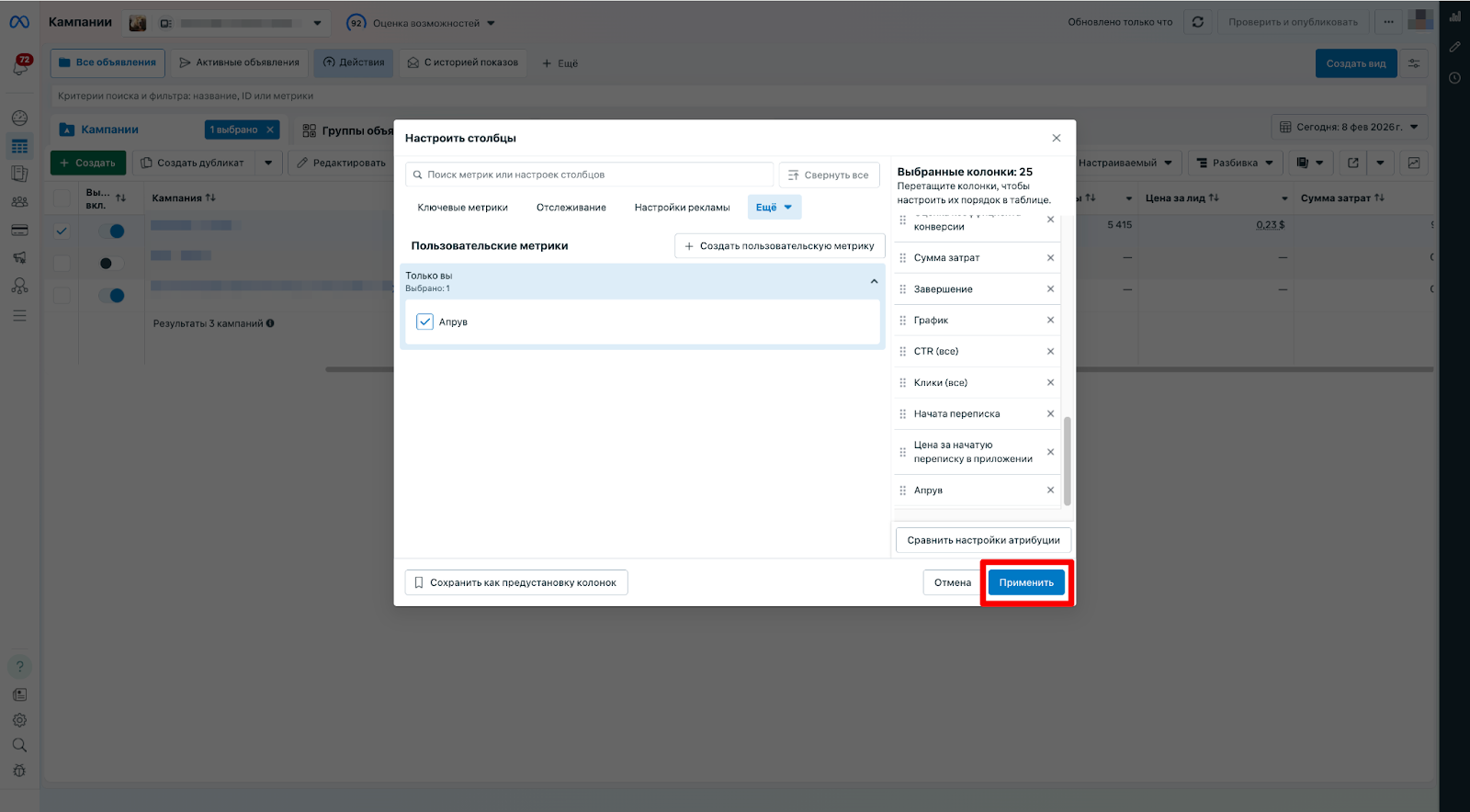1470x812 pixels.
Task: Open the Активные объявления view tab
Action: tap(240, 62)
